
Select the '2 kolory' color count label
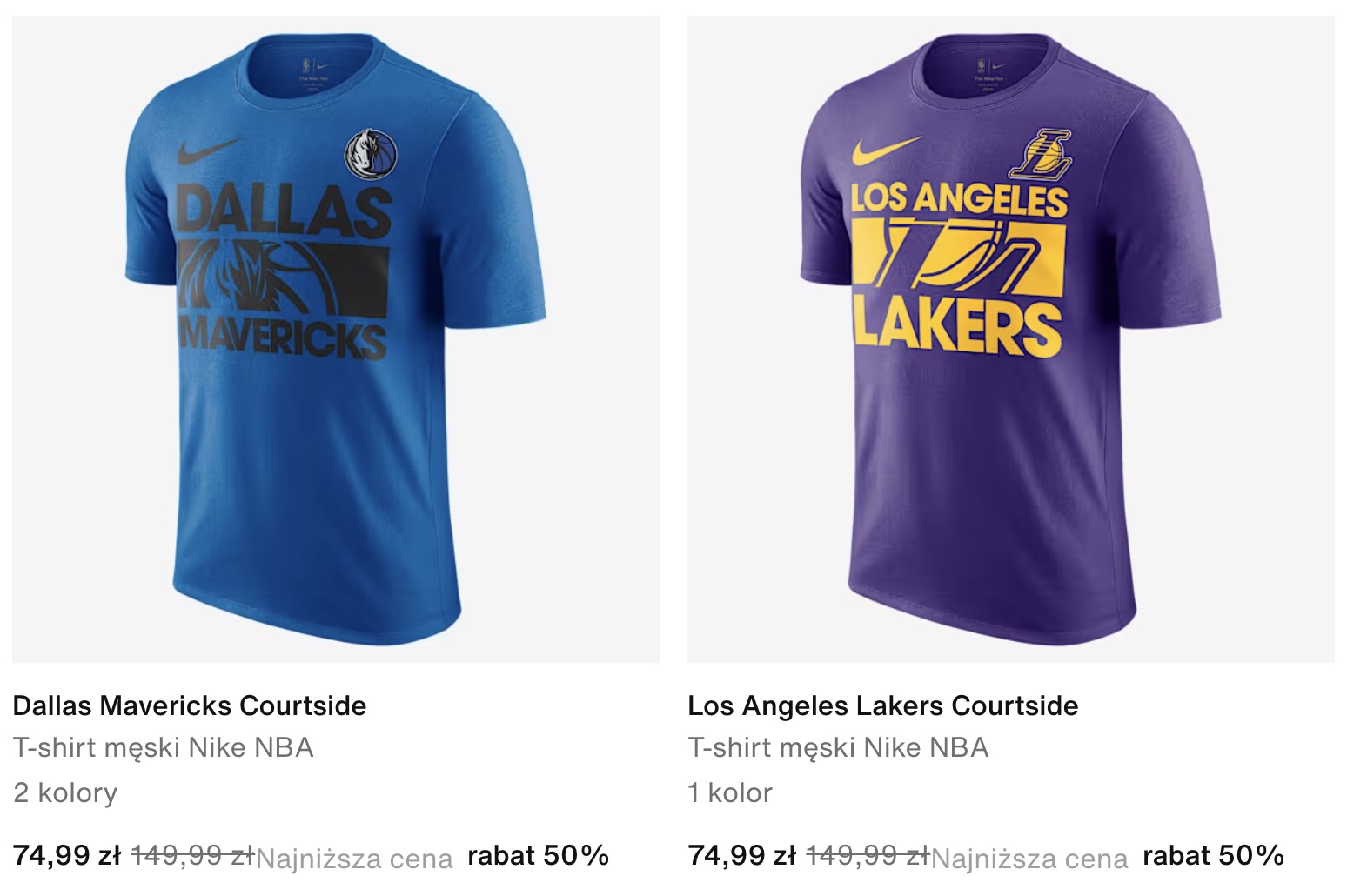[65, 793]
